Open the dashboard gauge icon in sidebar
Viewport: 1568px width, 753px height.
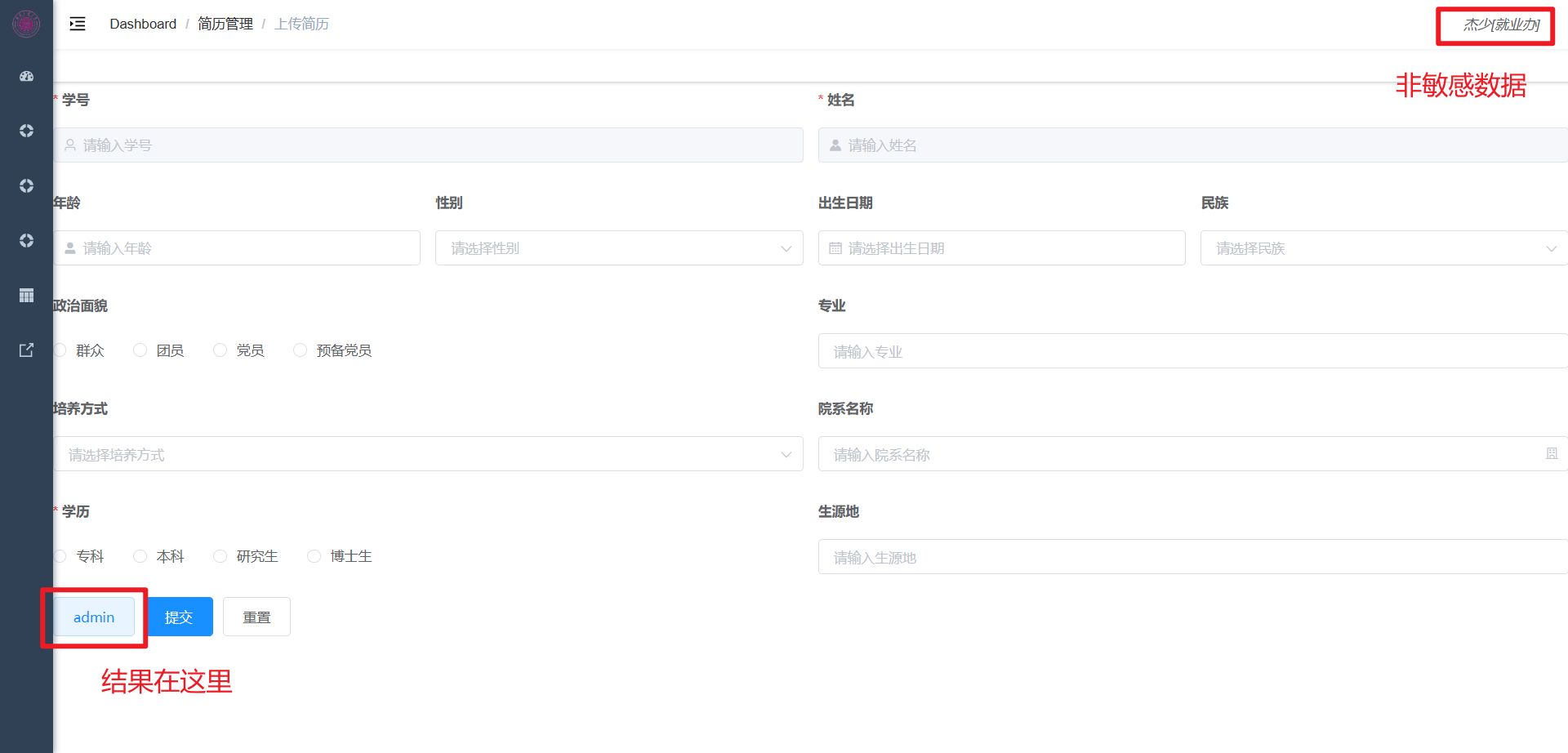coord(26,76)
